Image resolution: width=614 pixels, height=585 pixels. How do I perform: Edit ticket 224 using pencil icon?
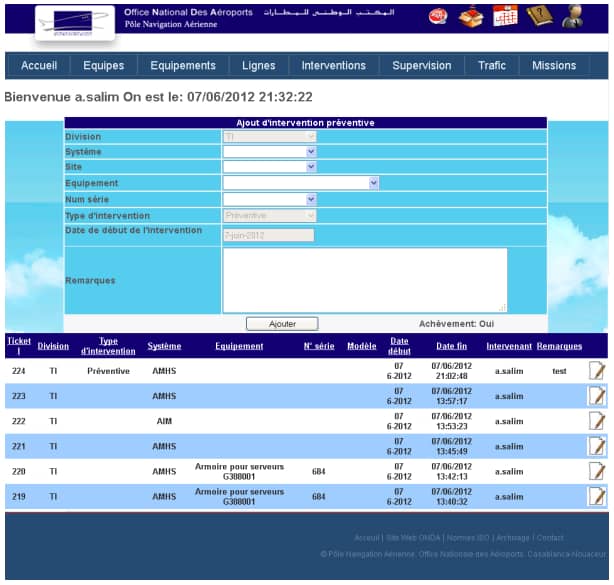click(x=597, y=370)
